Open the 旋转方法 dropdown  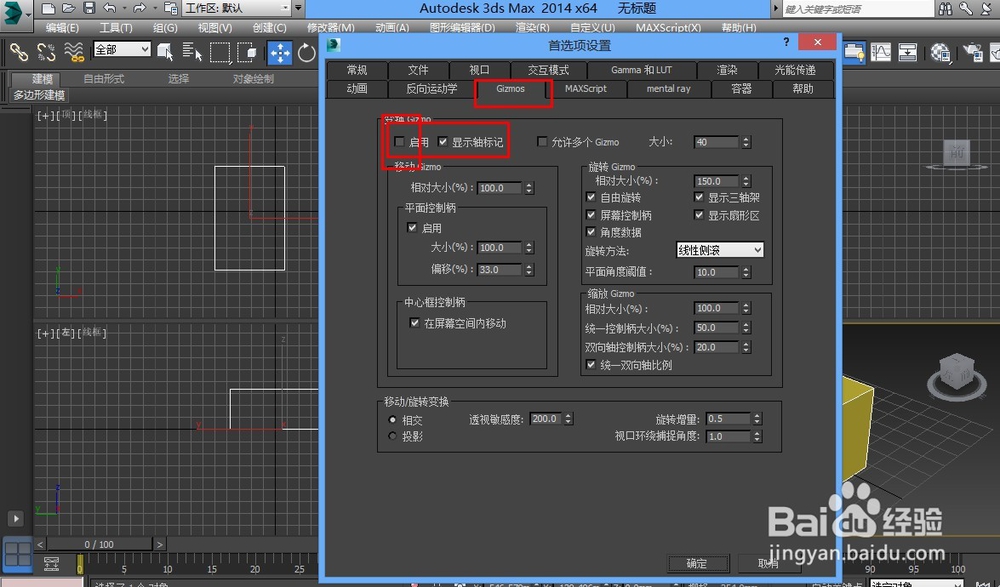pos(719,250)
